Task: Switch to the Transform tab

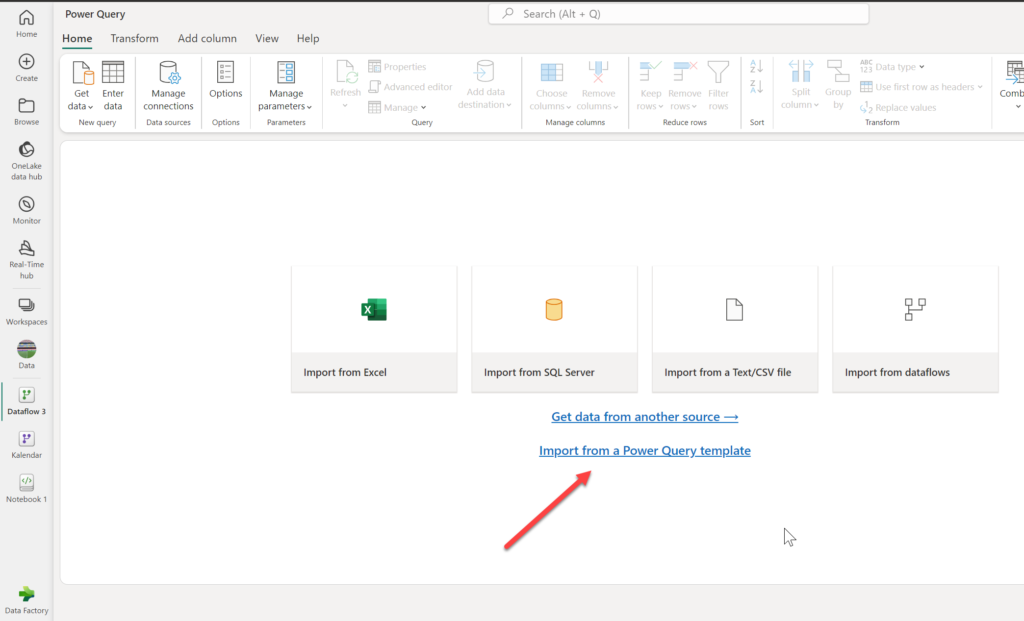Action: 135,39
